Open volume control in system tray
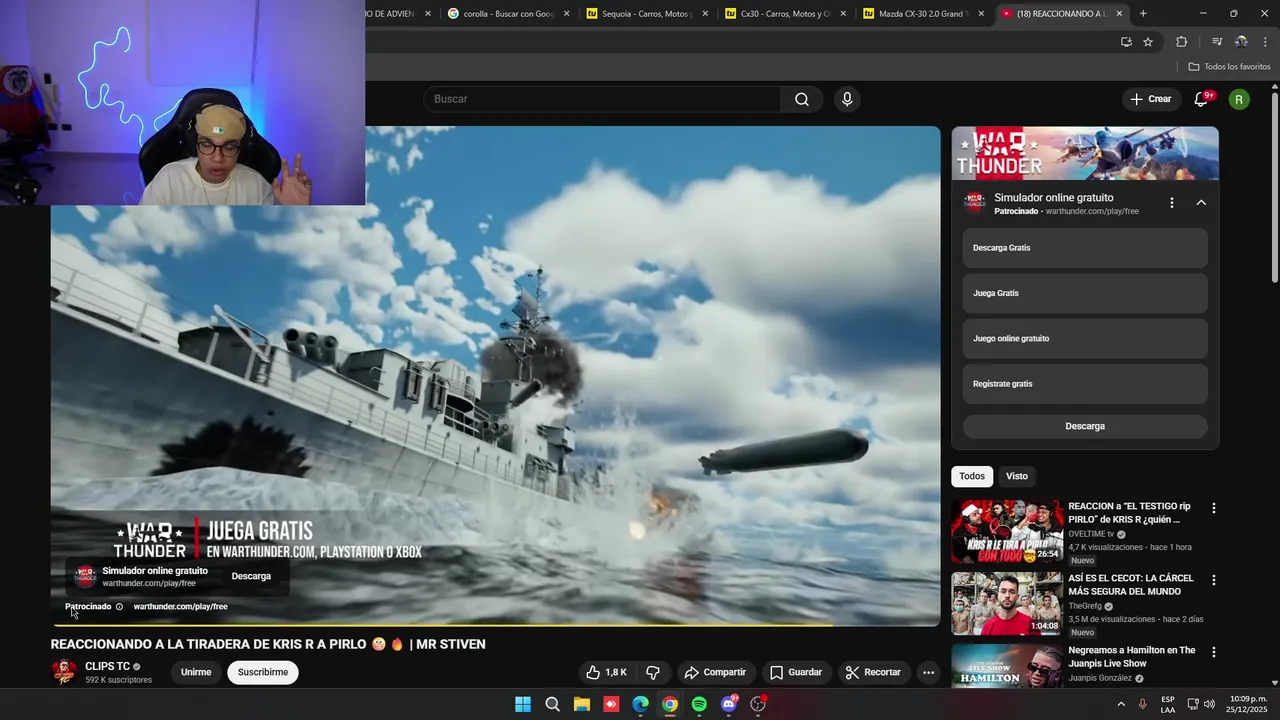The width and height of the screenshot is (1280, 720). 1210,704
